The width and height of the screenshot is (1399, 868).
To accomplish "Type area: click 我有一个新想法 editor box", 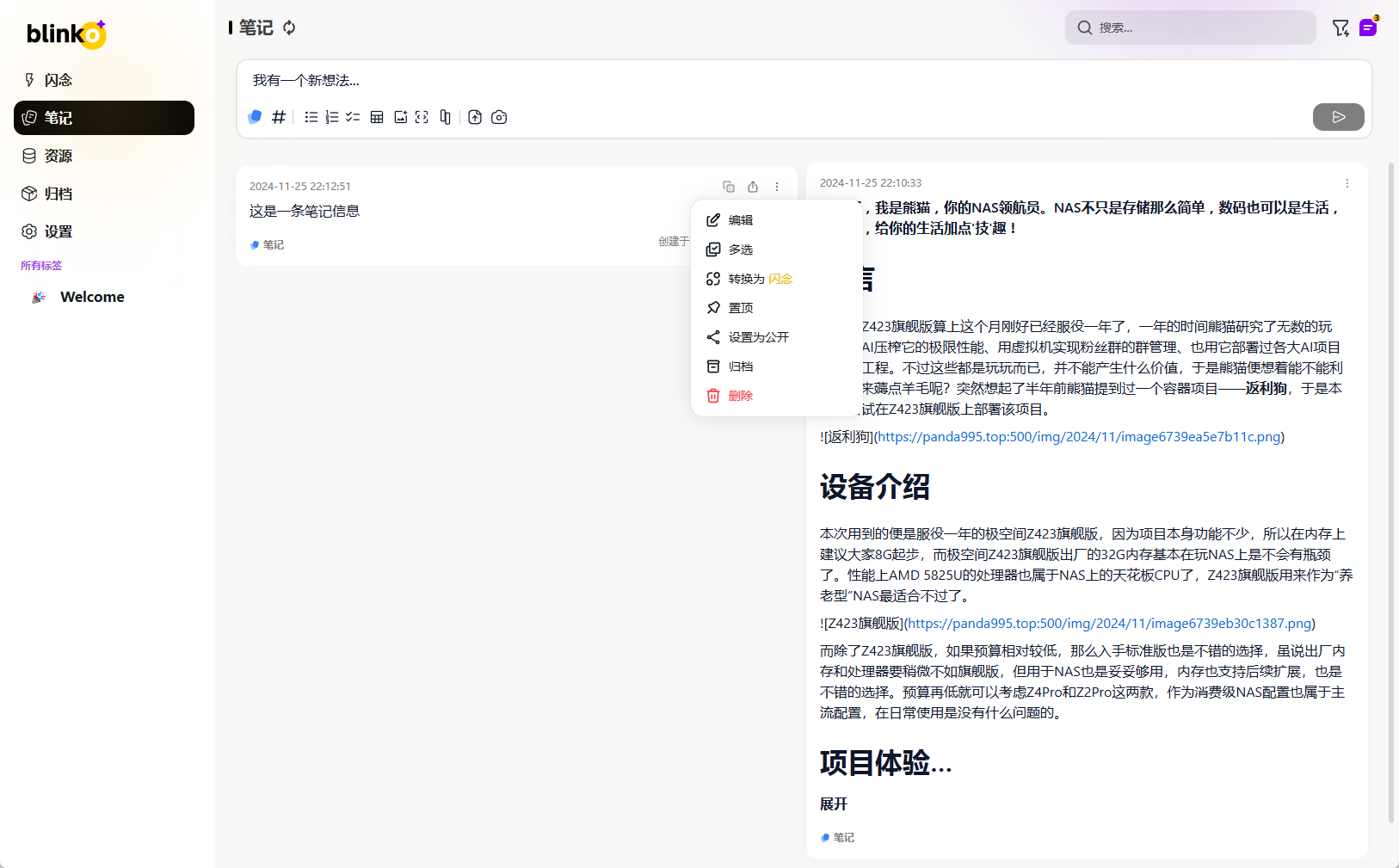I will [x=804, y=81].
